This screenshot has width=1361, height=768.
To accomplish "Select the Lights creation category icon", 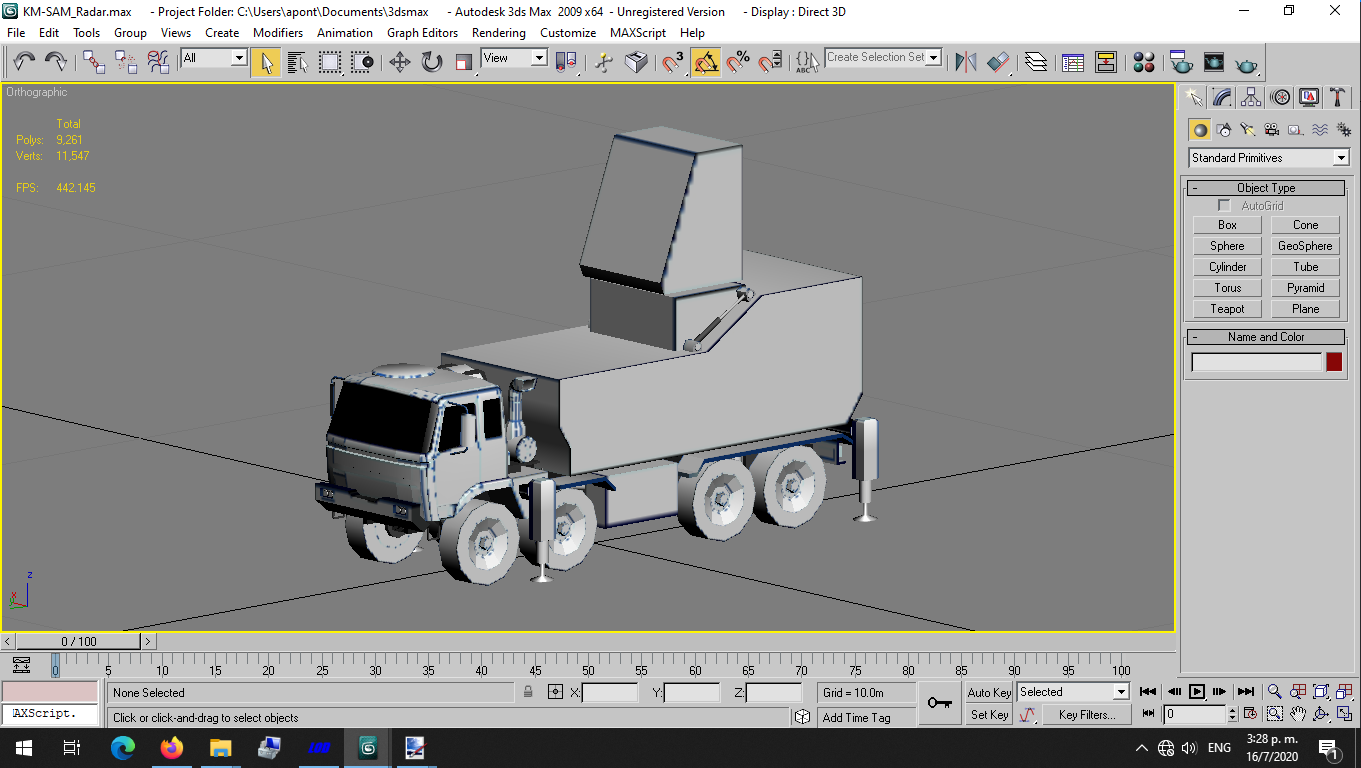I will 1247,130.
